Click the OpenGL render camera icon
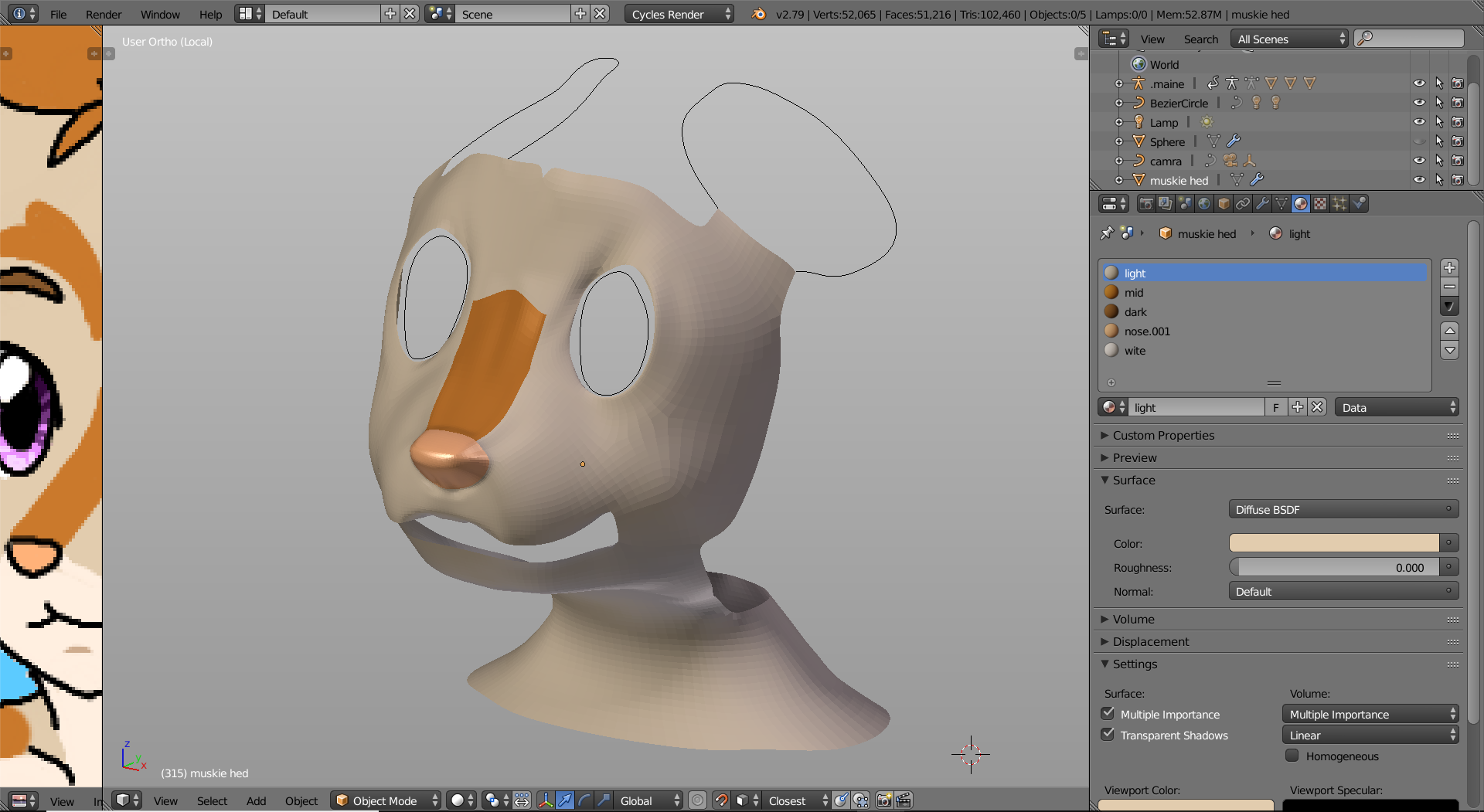This screenshot has width=1484, height=812. 884,800
